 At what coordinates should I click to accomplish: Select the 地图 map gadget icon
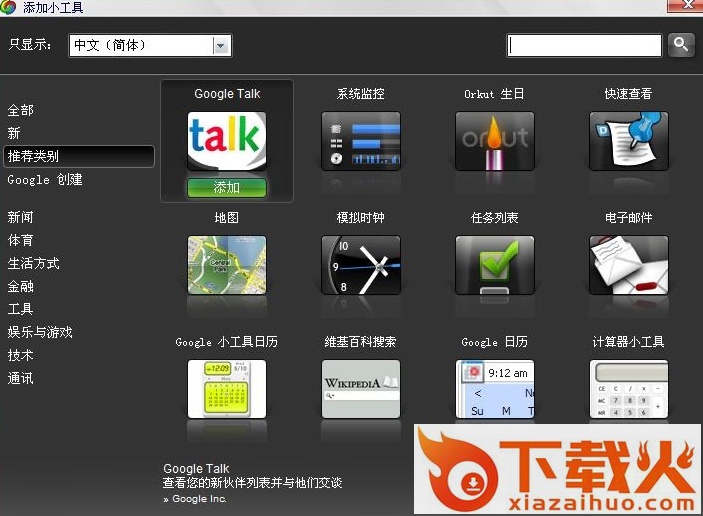(227, 265)
